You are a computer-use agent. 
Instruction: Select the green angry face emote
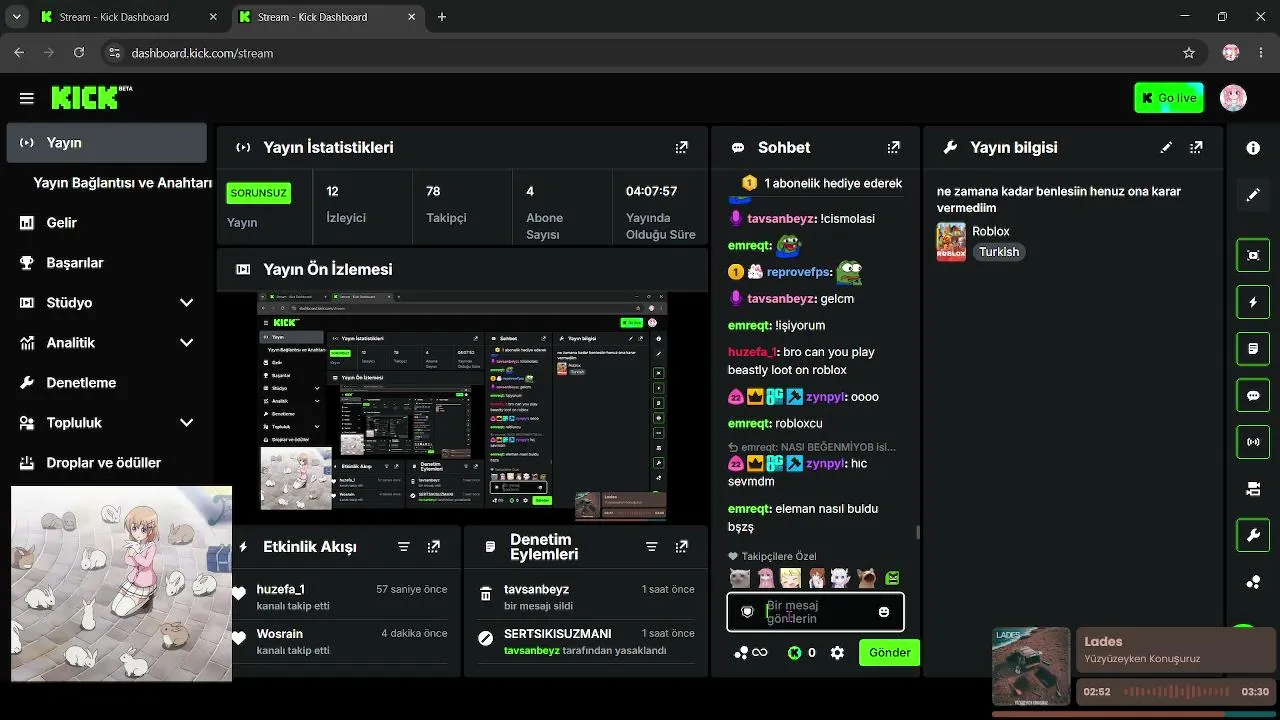point(892,578)
